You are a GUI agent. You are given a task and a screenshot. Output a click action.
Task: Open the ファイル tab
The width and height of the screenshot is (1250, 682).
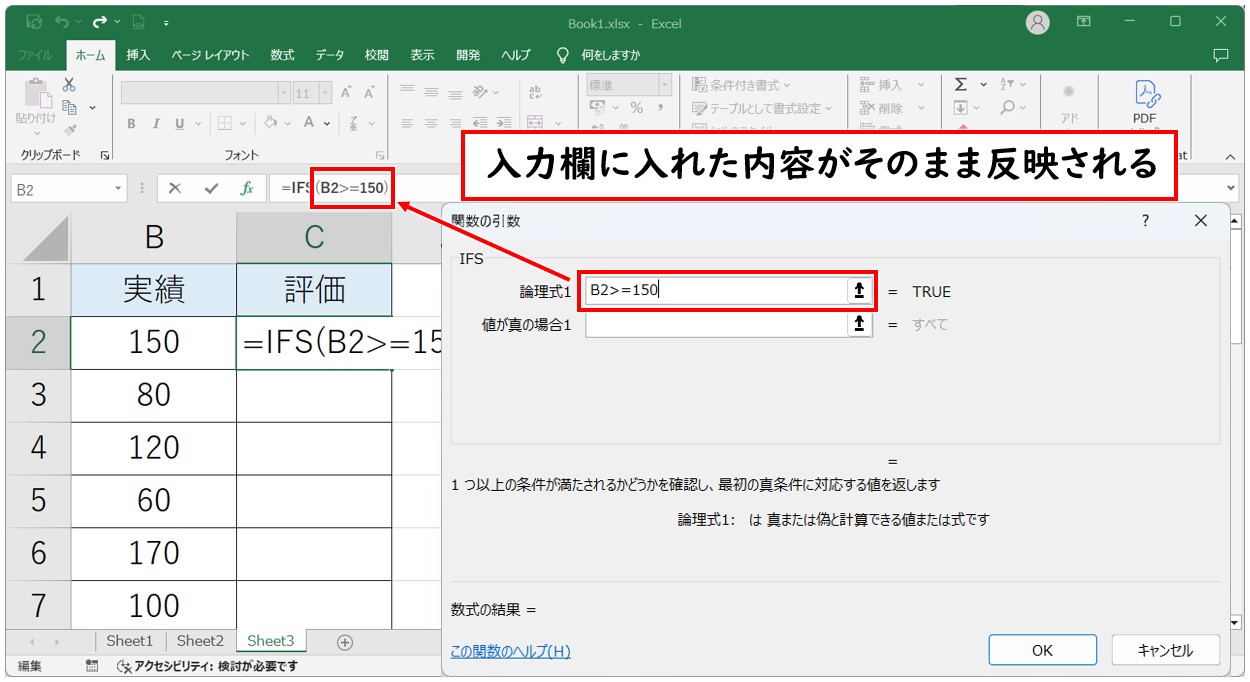tap(36, 55)
